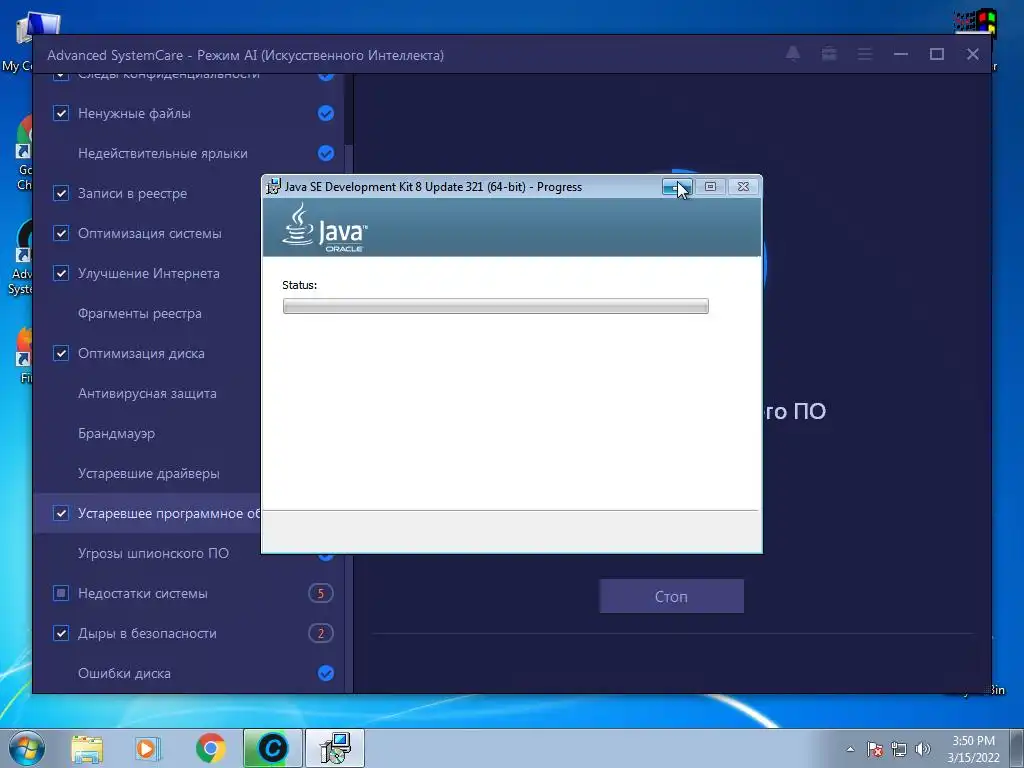Toggle Недостатки системы checkbox
1024x768 pixels.
(61, 593)
